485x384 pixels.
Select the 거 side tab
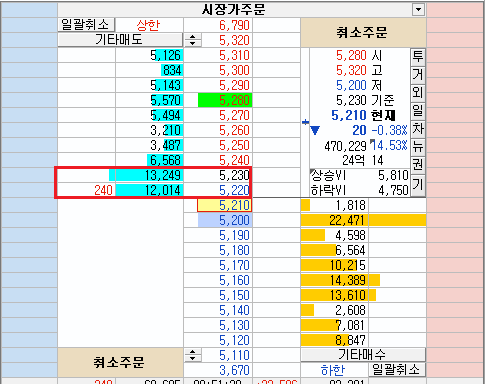pos(418,74)
